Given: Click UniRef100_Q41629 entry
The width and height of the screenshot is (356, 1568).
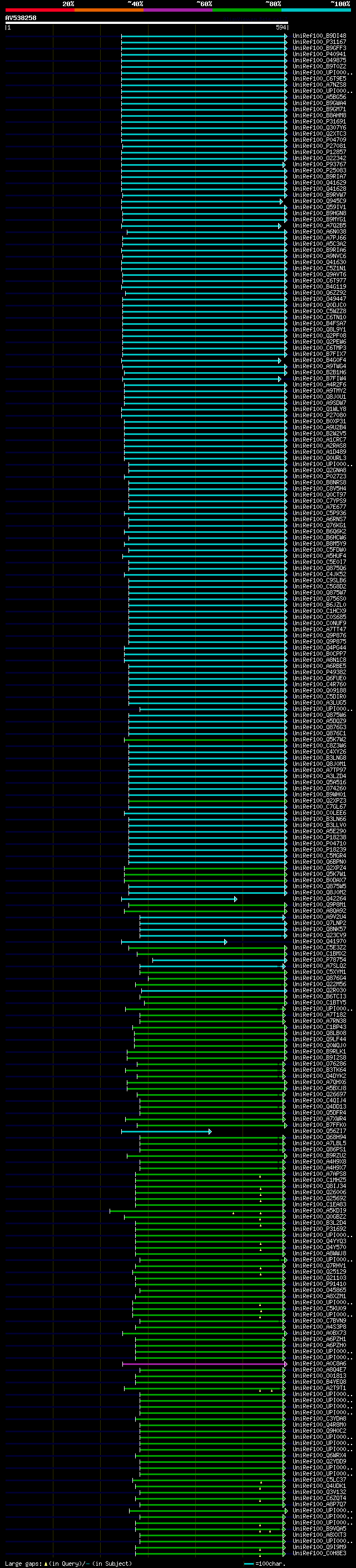Looking at the screenshot, I should click(x=319, y=182).
